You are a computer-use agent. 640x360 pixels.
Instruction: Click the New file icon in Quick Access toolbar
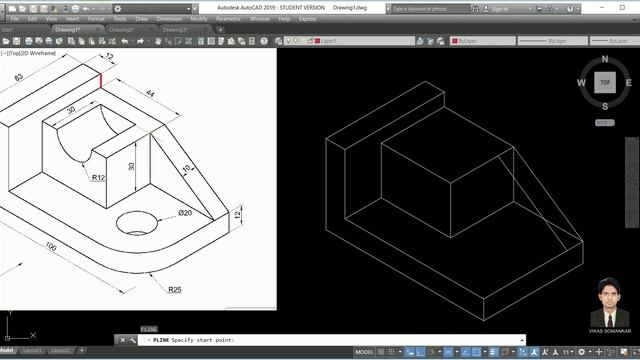pyautogui.click(x=12, y=9)
